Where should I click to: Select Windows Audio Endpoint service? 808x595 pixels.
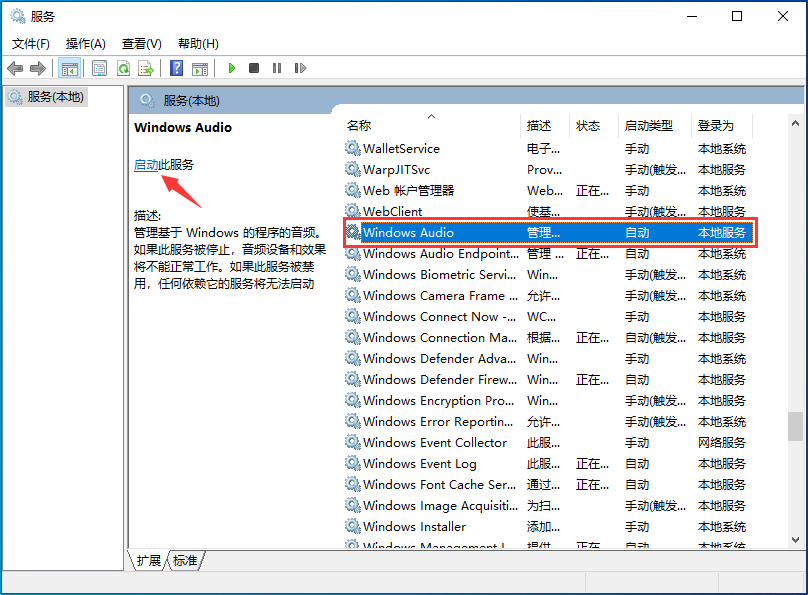(441, 253)
